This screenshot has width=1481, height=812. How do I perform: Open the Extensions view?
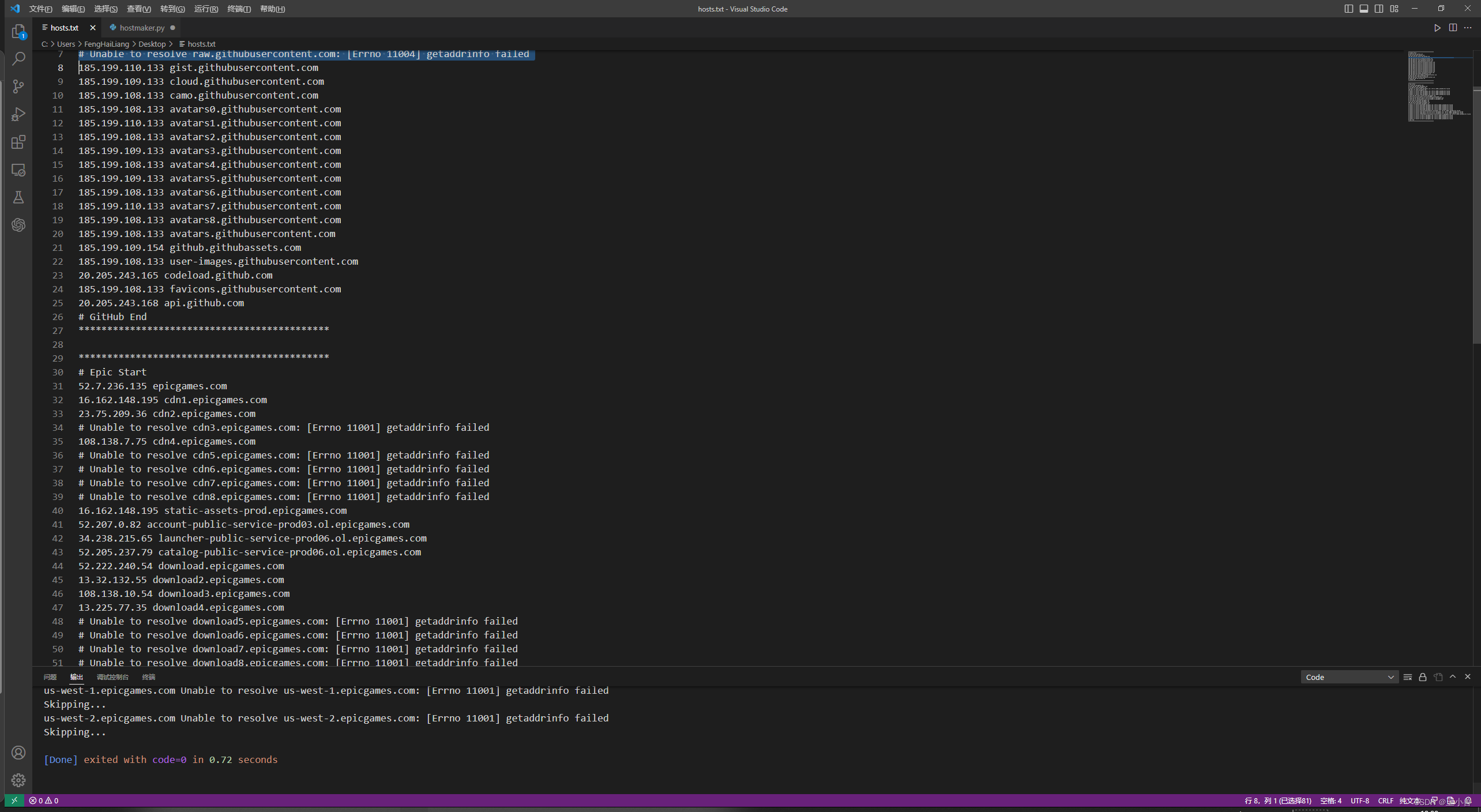18,142
